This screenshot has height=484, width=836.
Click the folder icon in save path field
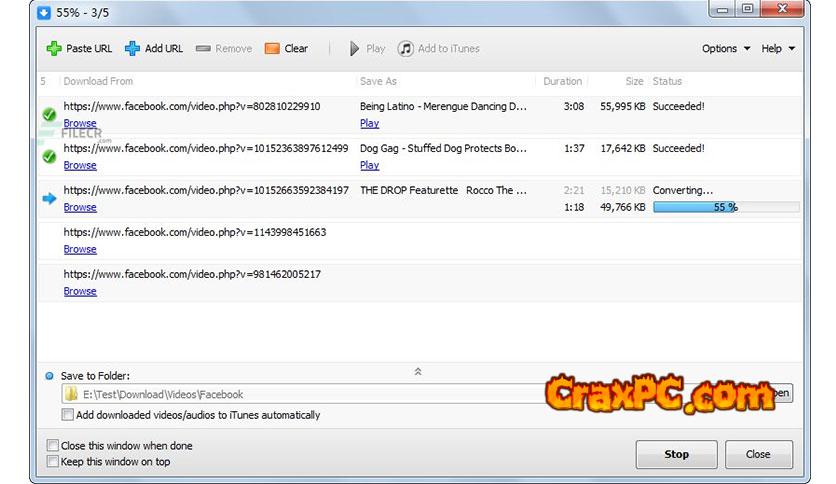70,394
